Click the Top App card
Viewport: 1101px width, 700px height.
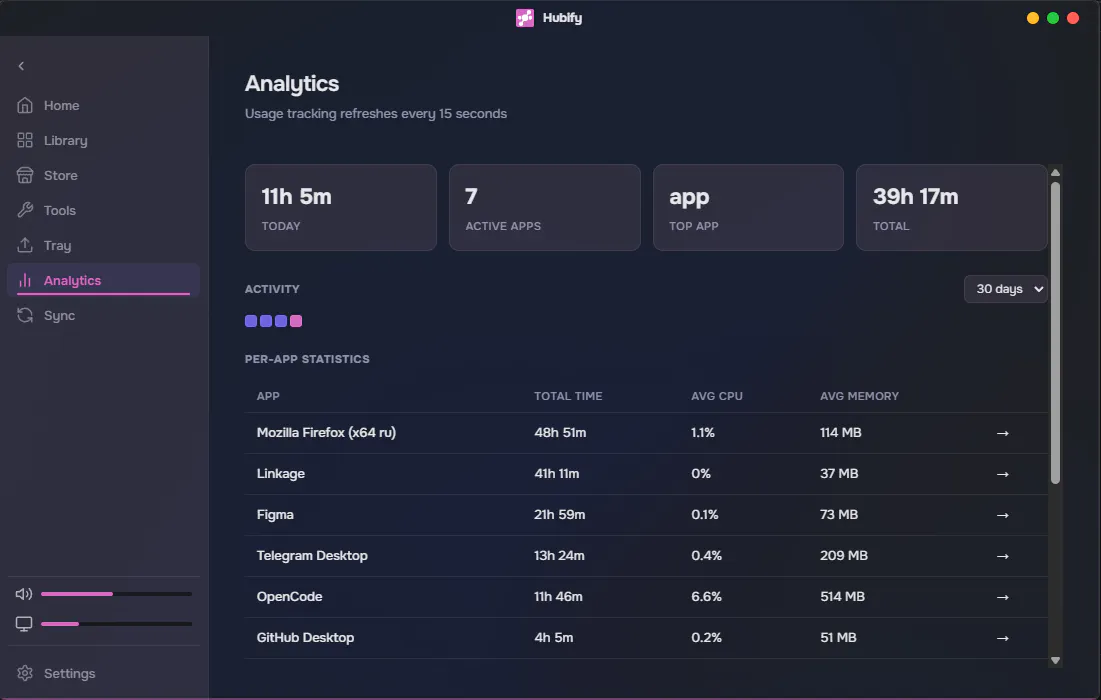pyautogui.click(x=748, y=208)
